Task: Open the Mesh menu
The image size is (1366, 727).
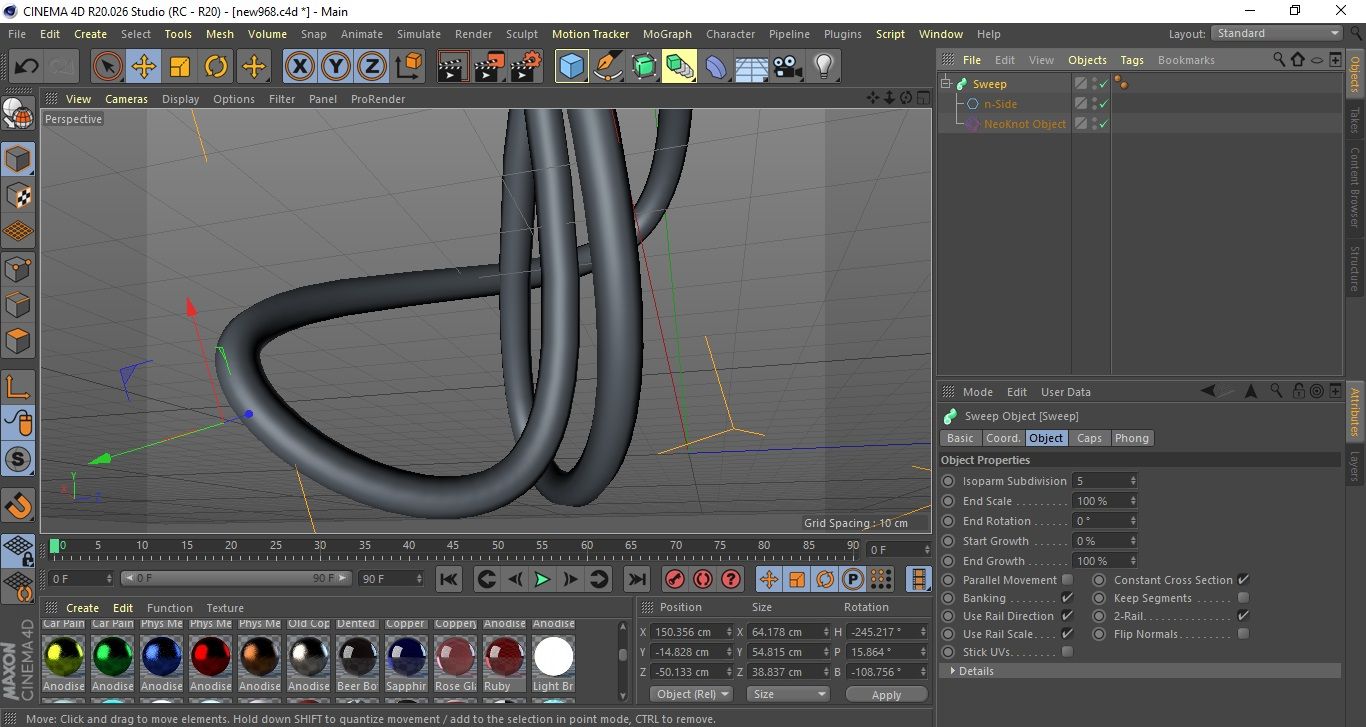Action: click(220, 34)
